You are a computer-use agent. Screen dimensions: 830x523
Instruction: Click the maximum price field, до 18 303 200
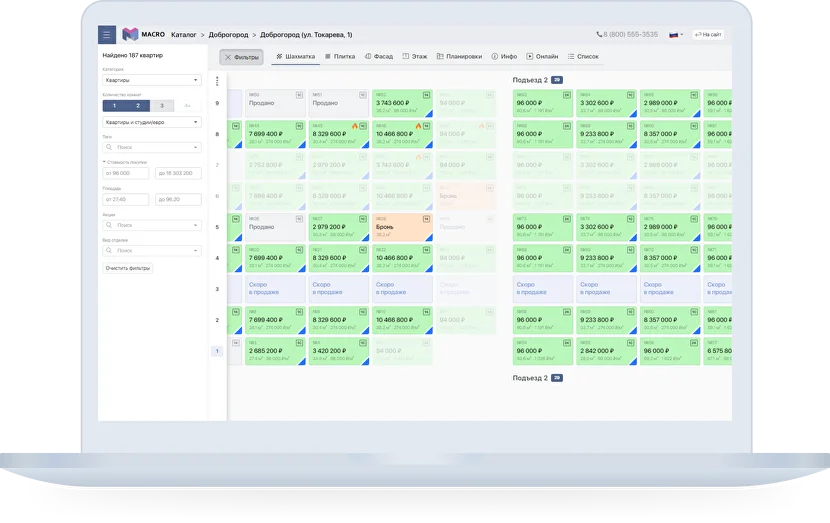(178, 173)
